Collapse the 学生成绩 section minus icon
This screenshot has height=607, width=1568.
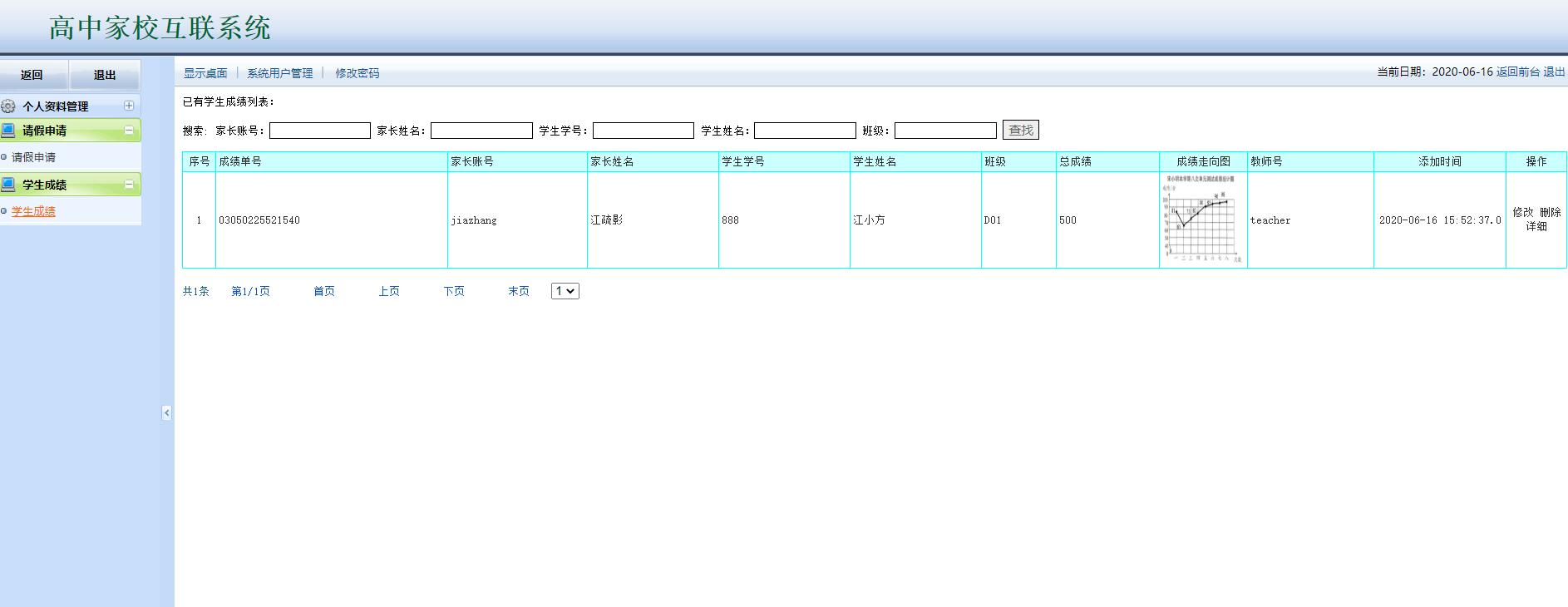pyautogui.click(x=129, y=184)
